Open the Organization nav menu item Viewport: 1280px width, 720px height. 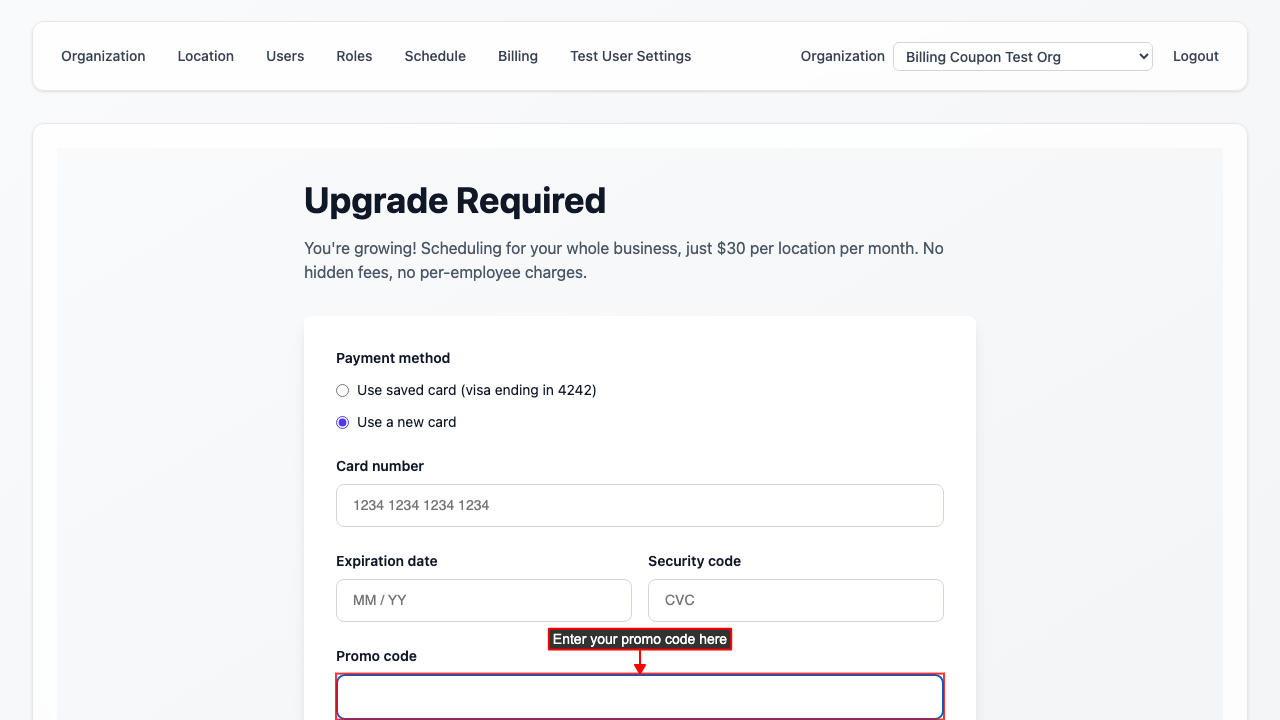tap(103, 56)
